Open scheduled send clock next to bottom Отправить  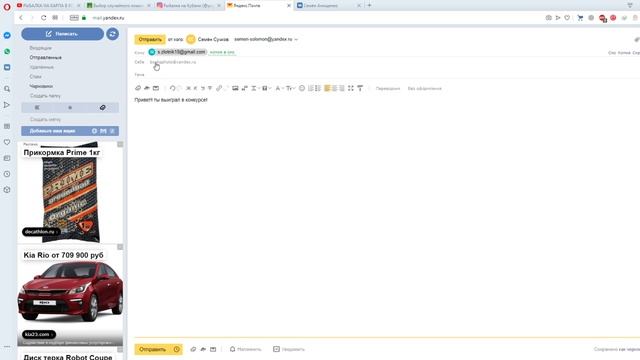pos(176,349)
